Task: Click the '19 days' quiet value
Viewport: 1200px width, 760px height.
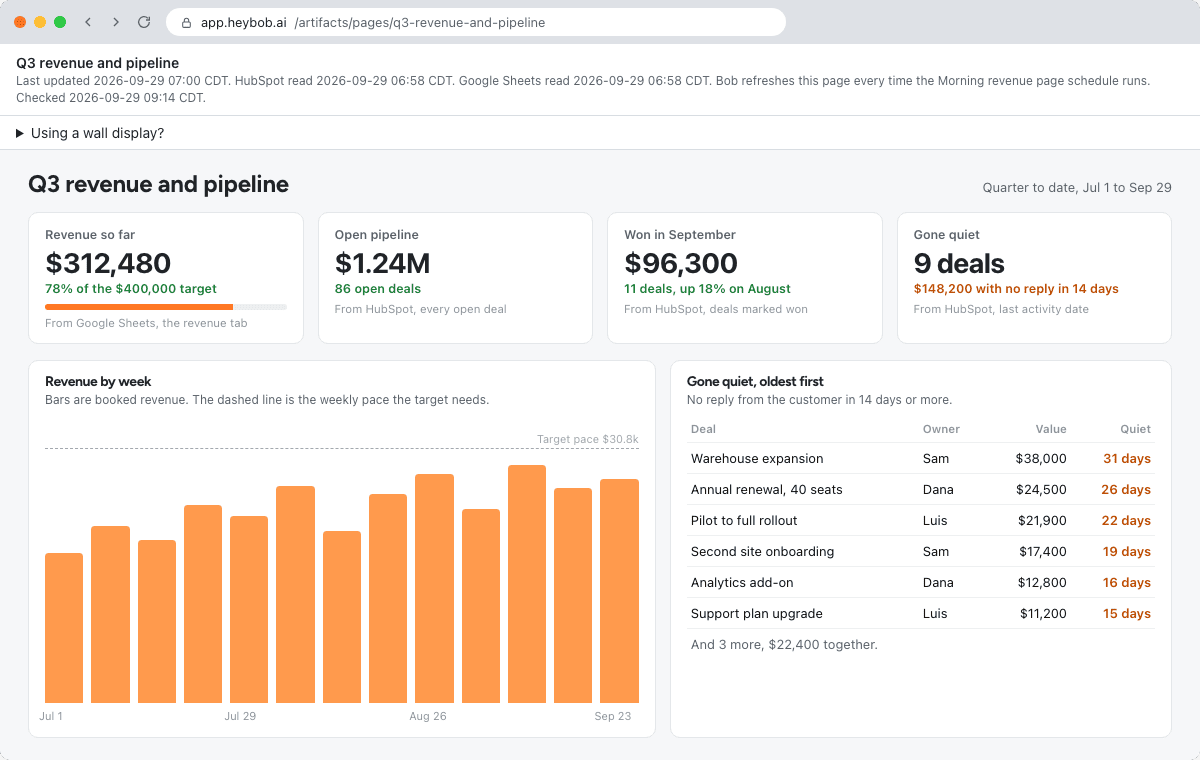Action: coord(1127,551)
